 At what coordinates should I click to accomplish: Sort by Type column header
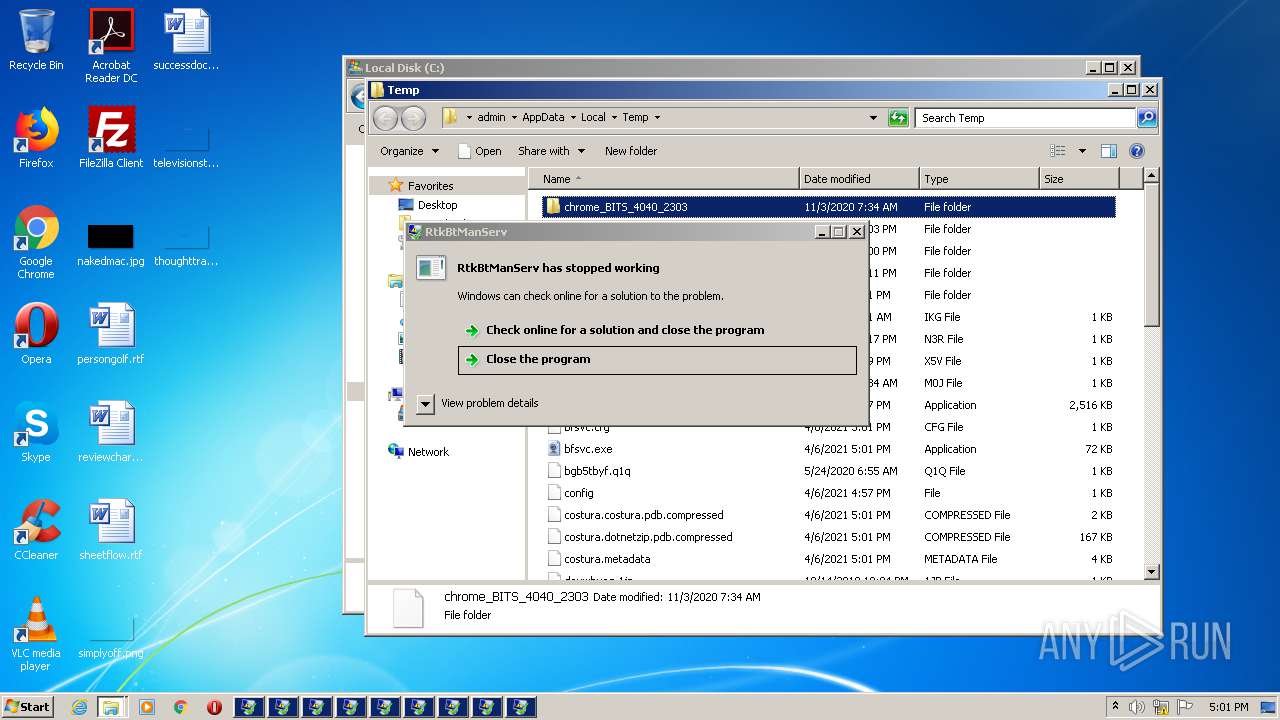979,179
